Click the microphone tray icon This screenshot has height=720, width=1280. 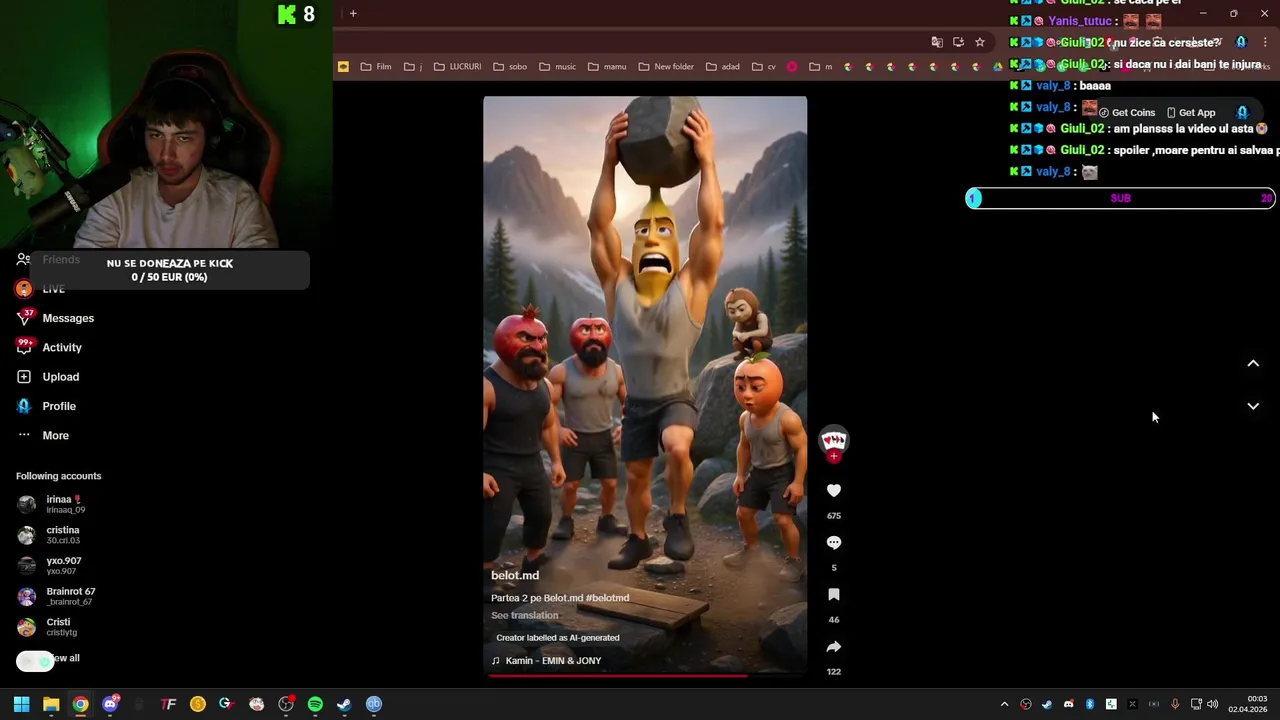(x=1175, y=704)
